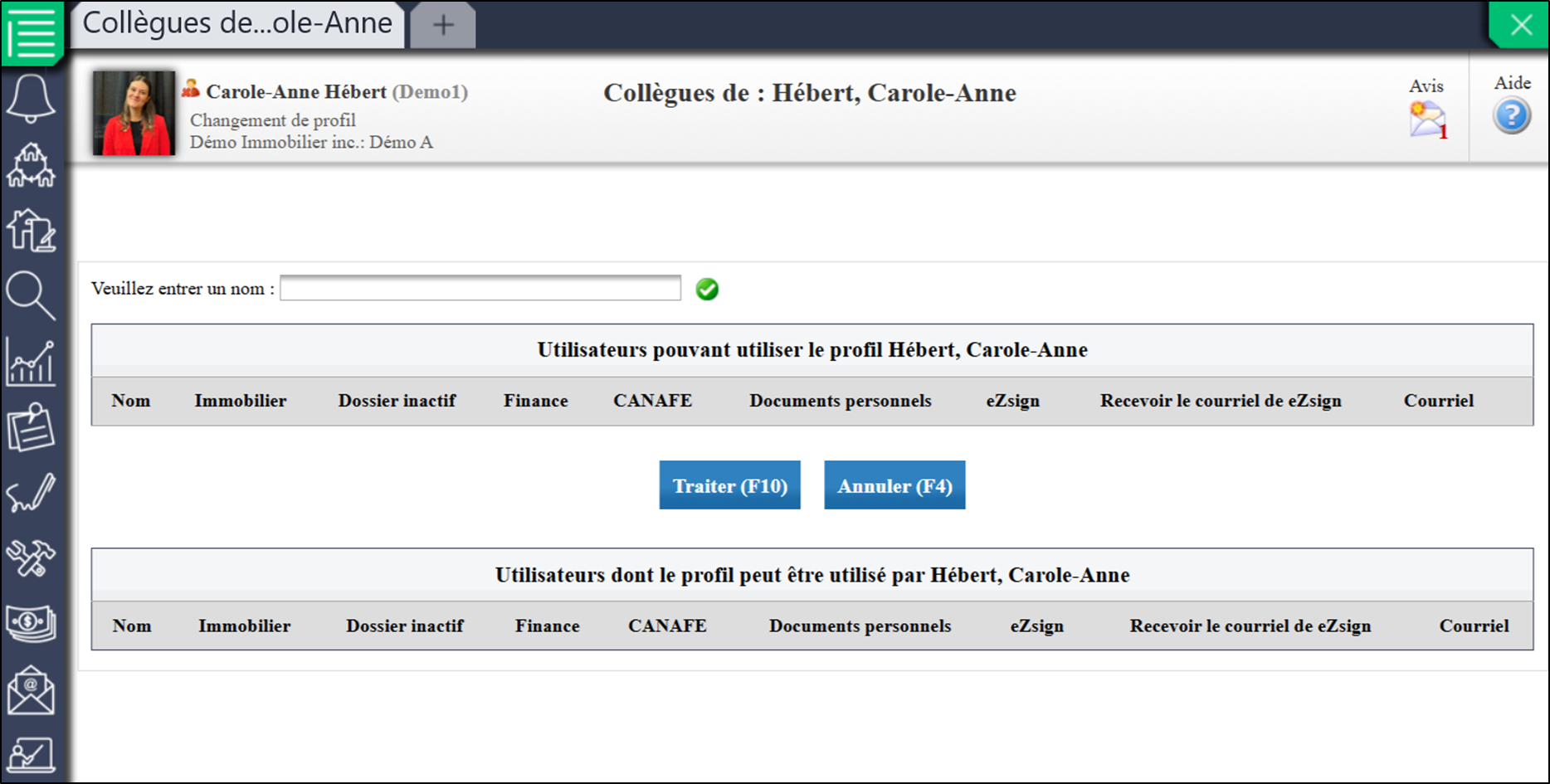
Task: Open the magnifying glass search icon
Action: point(32,296)
